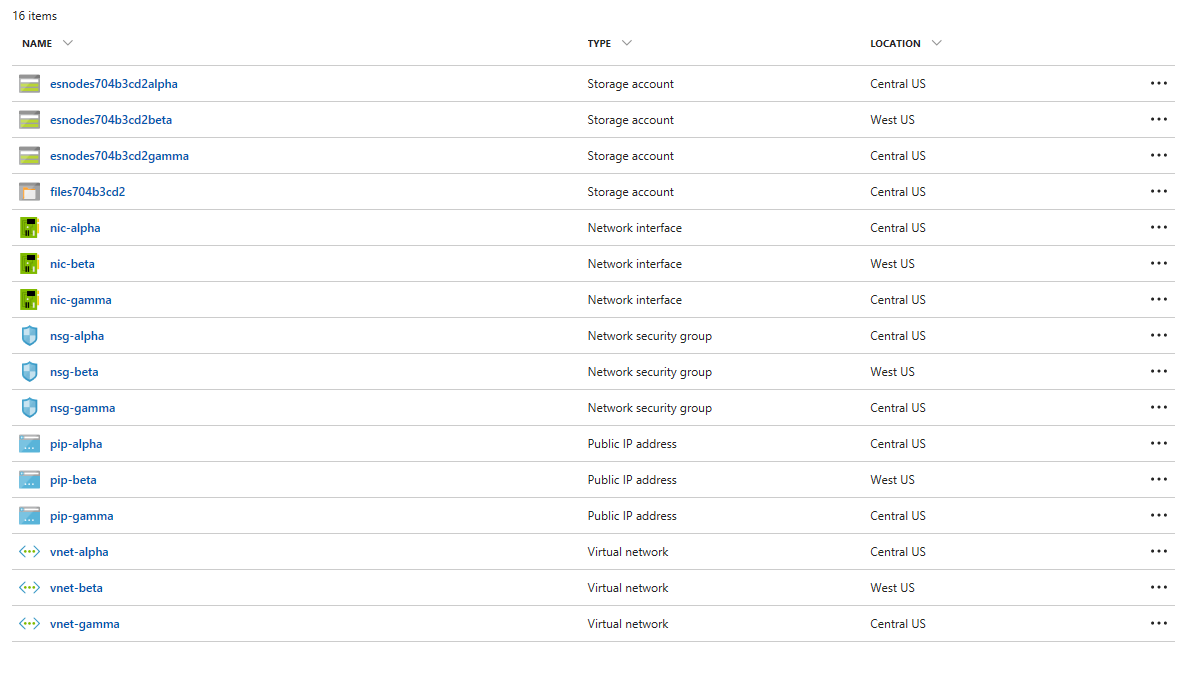Expand the TYPE column sort chevron
1193x680 pixels.
(626, 43)
